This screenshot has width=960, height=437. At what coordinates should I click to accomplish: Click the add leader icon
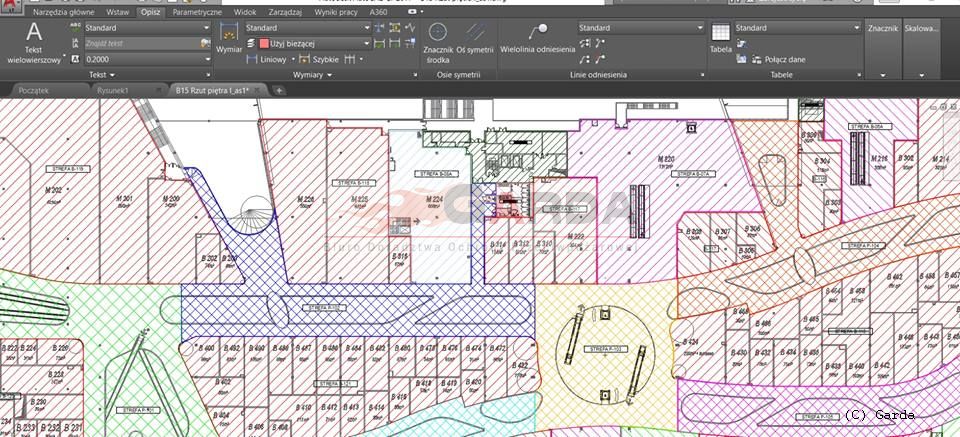pos(599,43)
